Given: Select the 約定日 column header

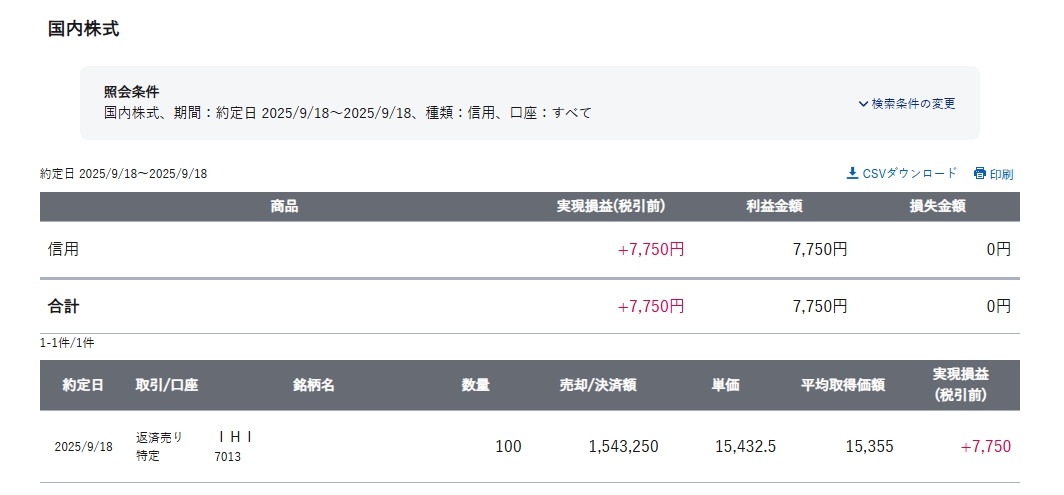Looking at the screenshot, I should (x=83, y=385).
